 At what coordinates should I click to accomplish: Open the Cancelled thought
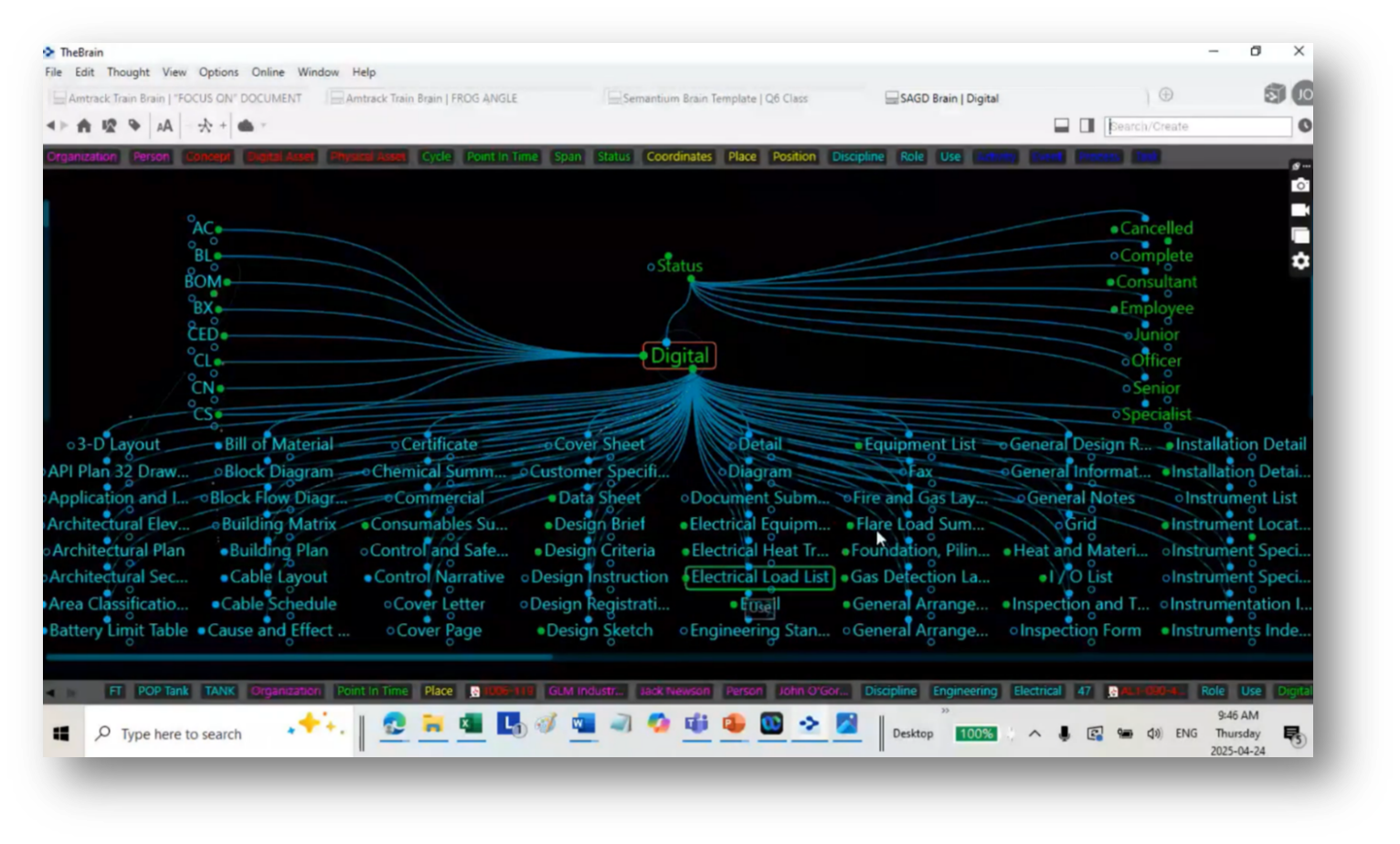coord(1156,228)
